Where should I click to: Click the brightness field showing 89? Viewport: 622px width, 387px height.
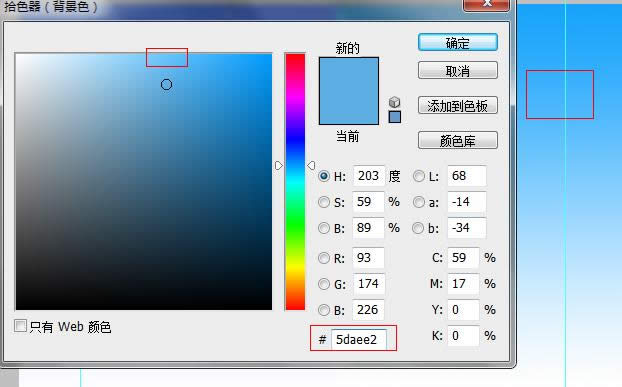tap(369, 228)
